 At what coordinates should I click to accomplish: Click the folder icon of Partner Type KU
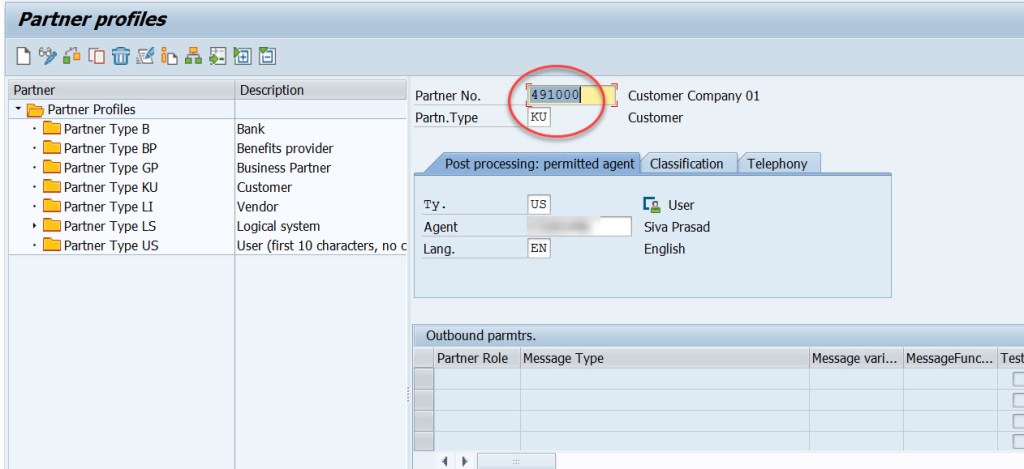[x=52, y=187]
